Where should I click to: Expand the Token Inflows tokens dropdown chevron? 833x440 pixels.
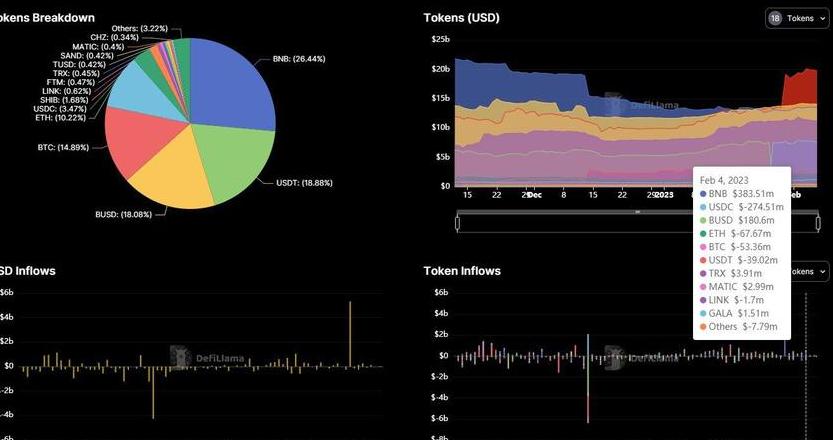[823, 272]
